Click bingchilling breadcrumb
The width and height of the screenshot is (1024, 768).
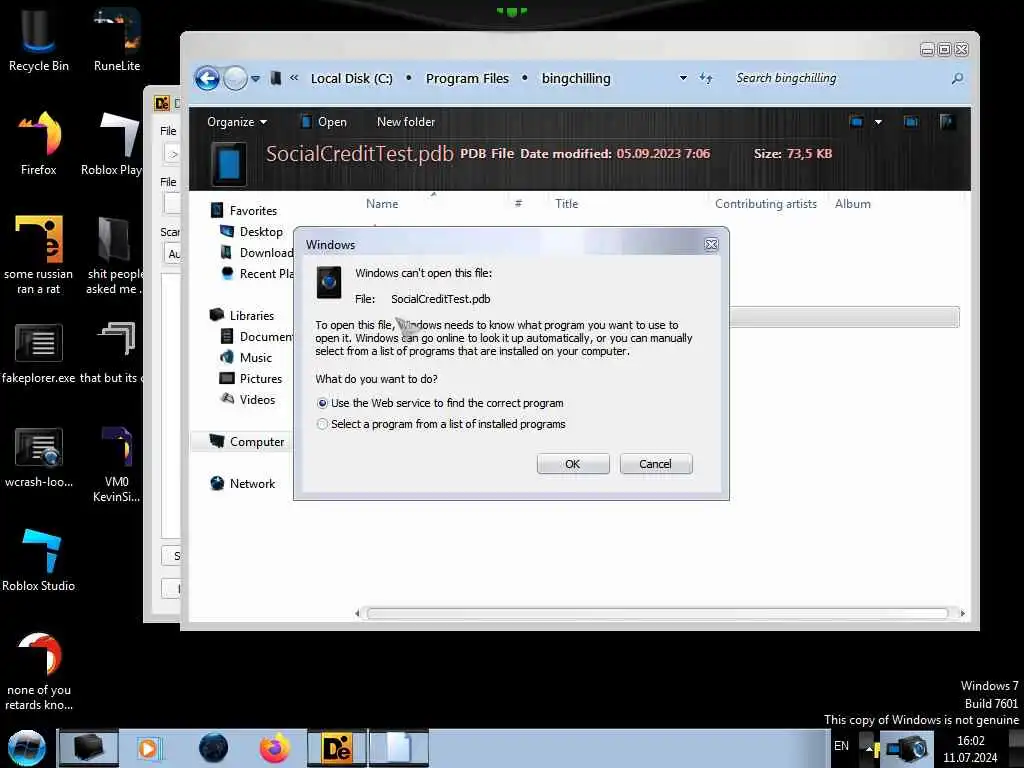pos(576,78)
